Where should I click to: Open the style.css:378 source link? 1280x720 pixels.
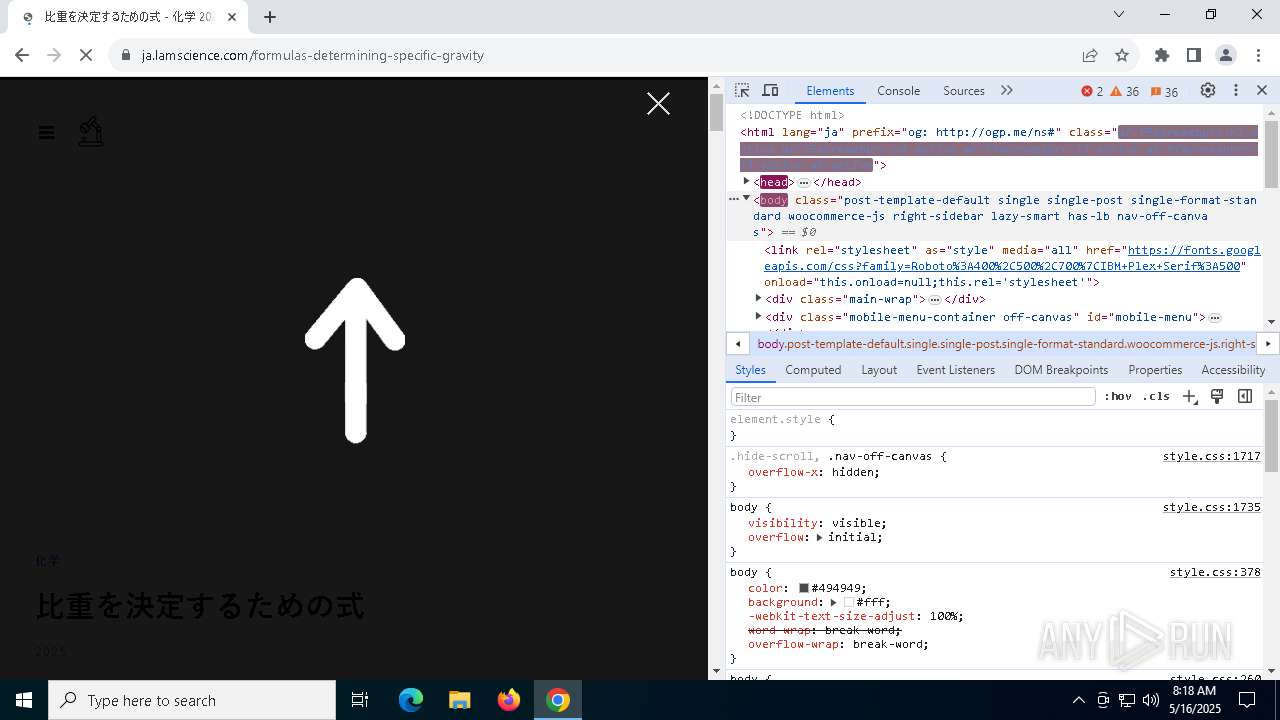coord(1215,572)
